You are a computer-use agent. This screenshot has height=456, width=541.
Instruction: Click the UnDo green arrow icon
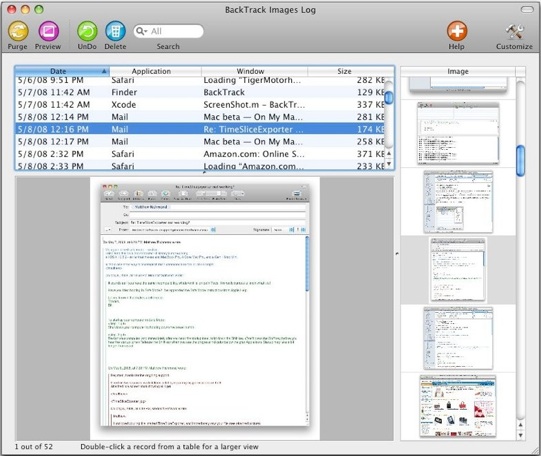(87, 31)
